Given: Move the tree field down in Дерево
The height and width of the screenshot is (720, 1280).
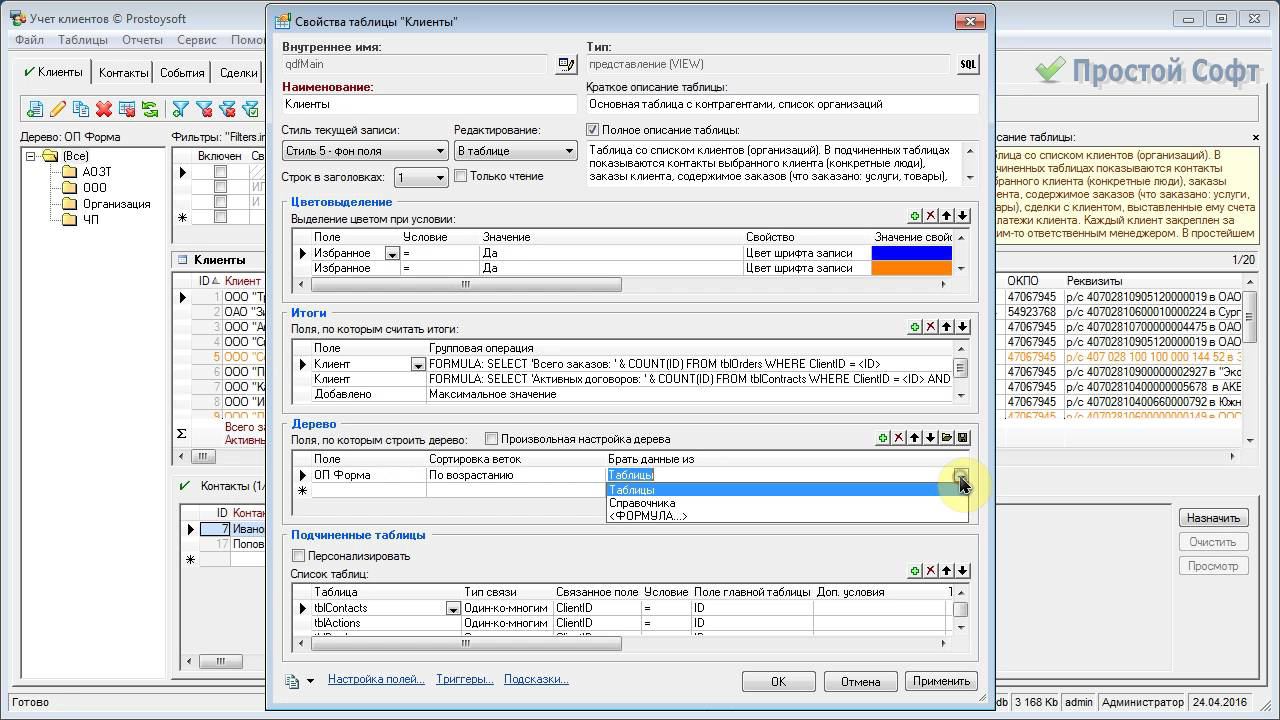Looking at the screenshot, I should (x=930, y=438).
